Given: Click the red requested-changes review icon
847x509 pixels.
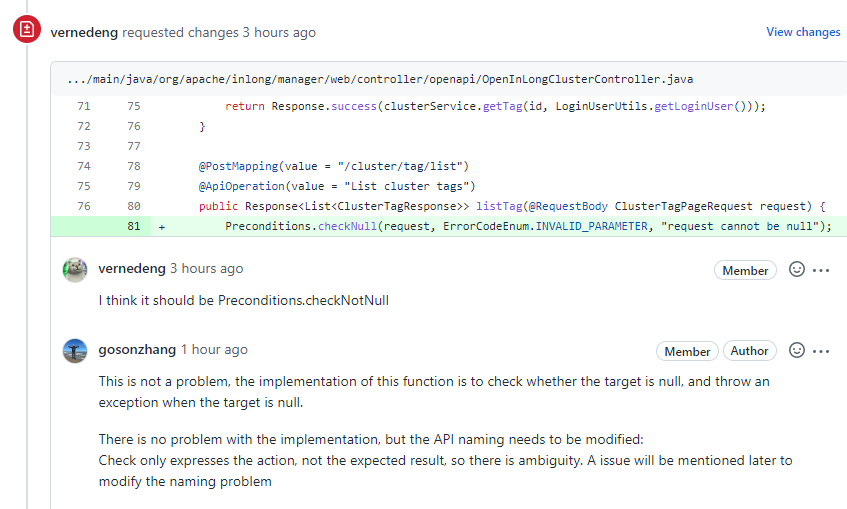Looking at the screenshot, I should tap(27, 29).
